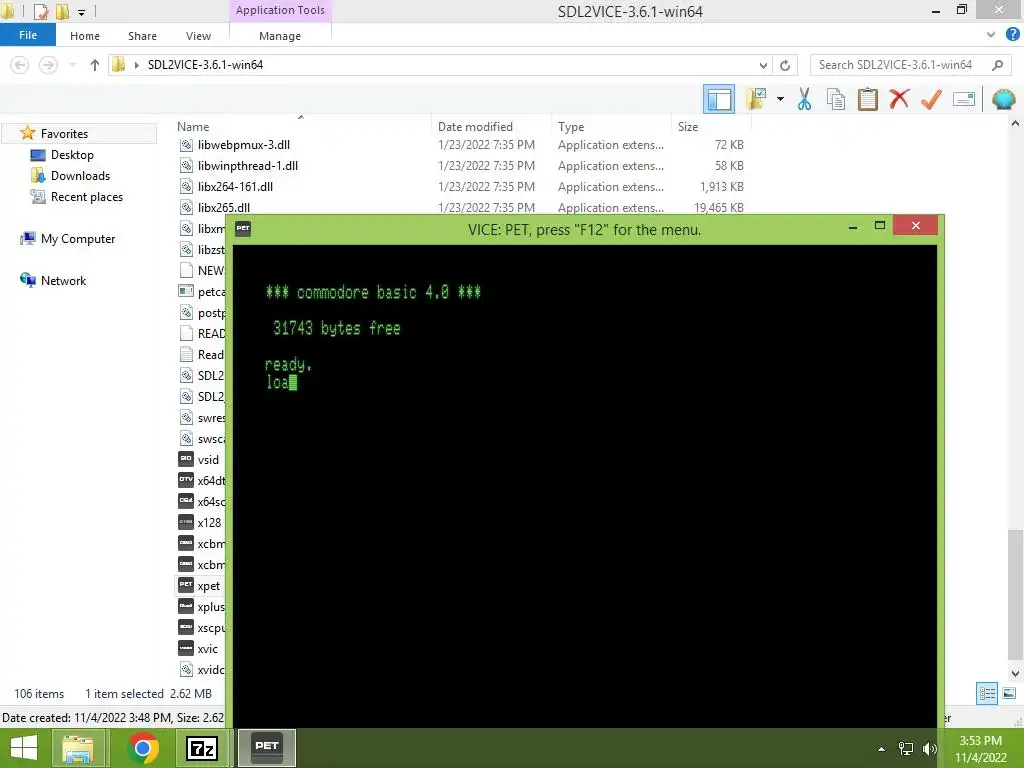Click the Back navigation arrow

pos(20,65)
